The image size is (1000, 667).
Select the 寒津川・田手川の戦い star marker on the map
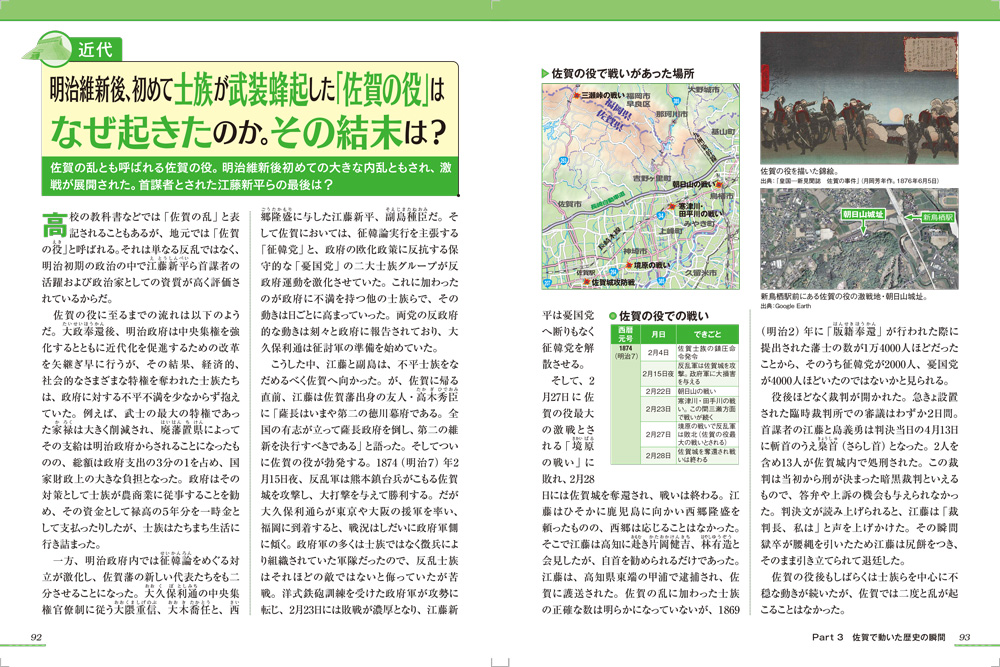tap(672, 207)
